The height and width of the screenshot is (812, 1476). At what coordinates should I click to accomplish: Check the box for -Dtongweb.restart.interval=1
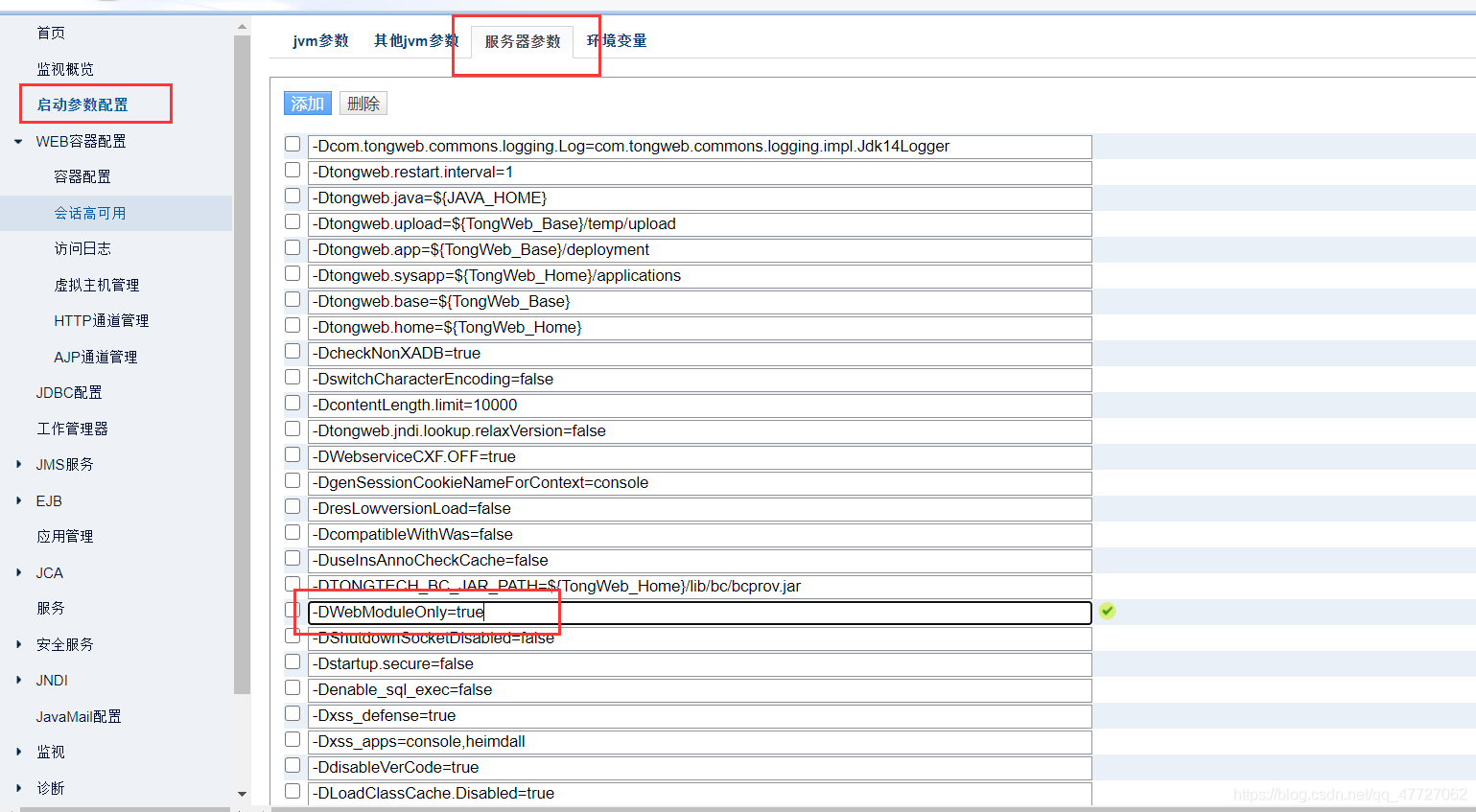[293, 170]
